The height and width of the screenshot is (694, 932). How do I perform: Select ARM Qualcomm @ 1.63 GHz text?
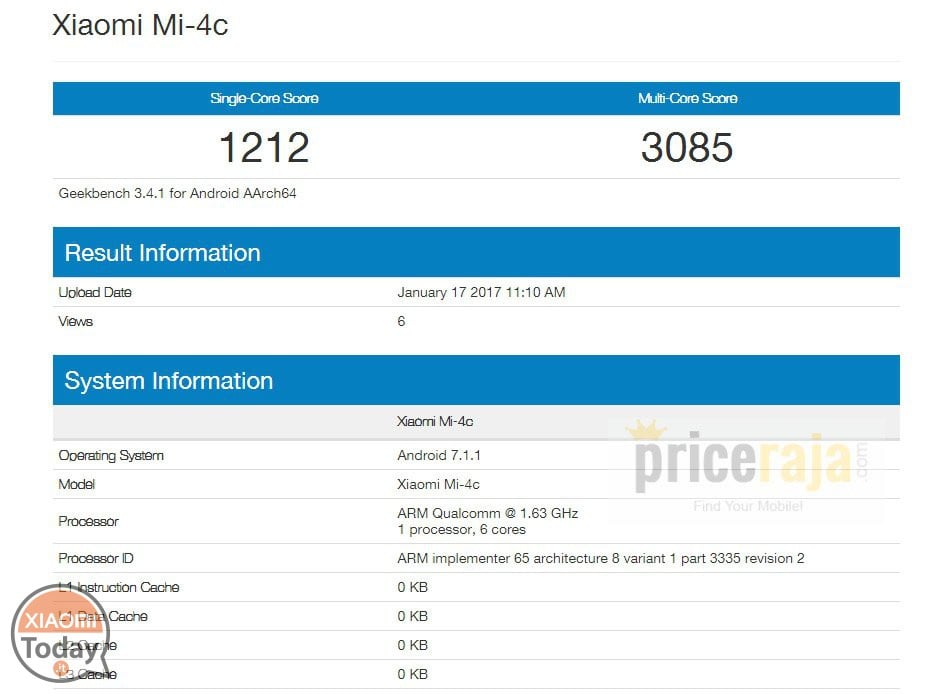[x=487, y=513]
